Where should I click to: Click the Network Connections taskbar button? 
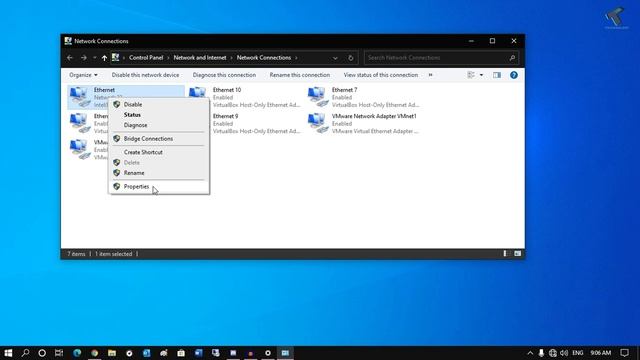coord(285,353)
